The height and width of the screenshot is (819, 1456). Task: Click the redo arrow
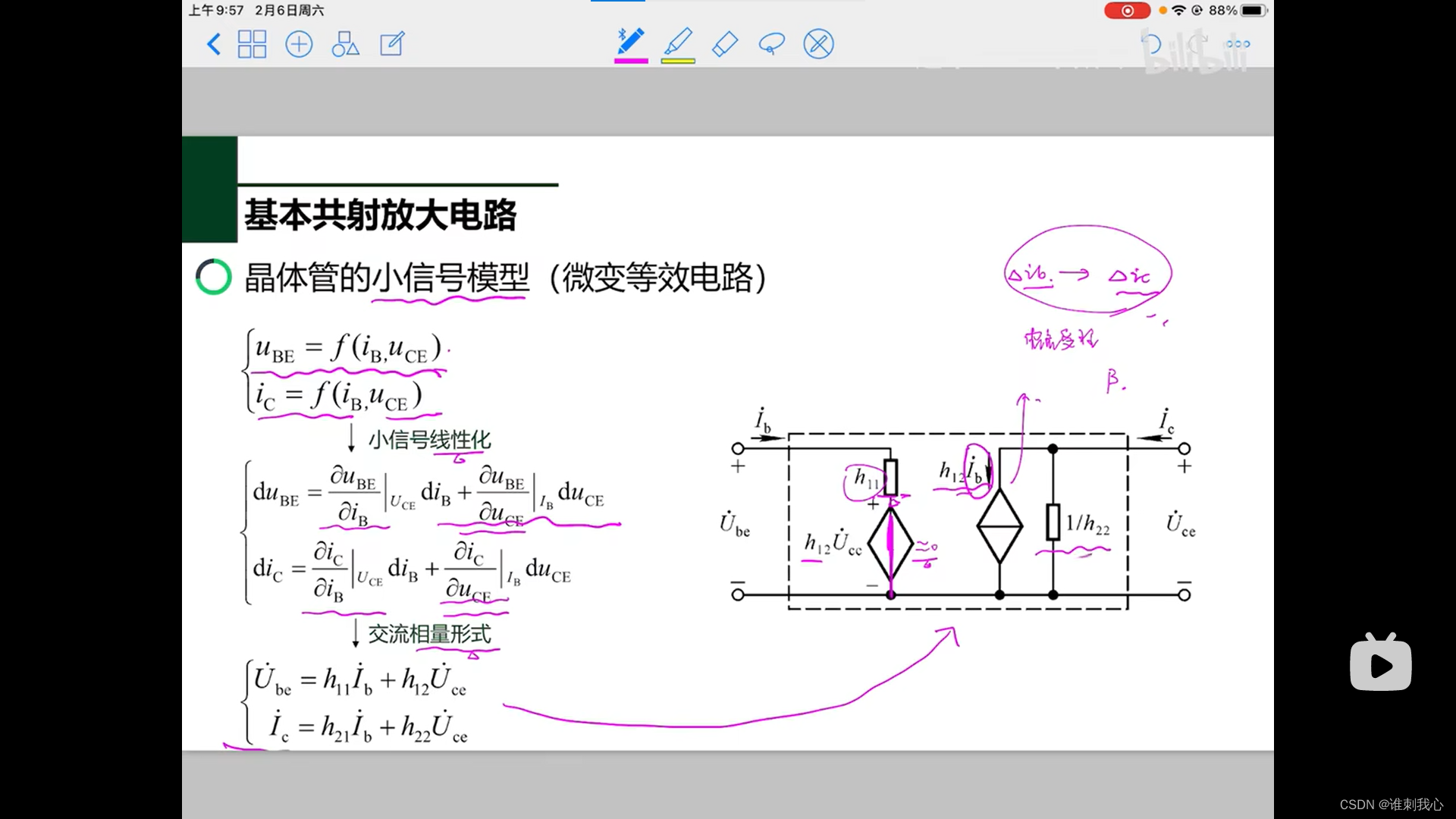pyautogui.click(x=1197, y=42)
